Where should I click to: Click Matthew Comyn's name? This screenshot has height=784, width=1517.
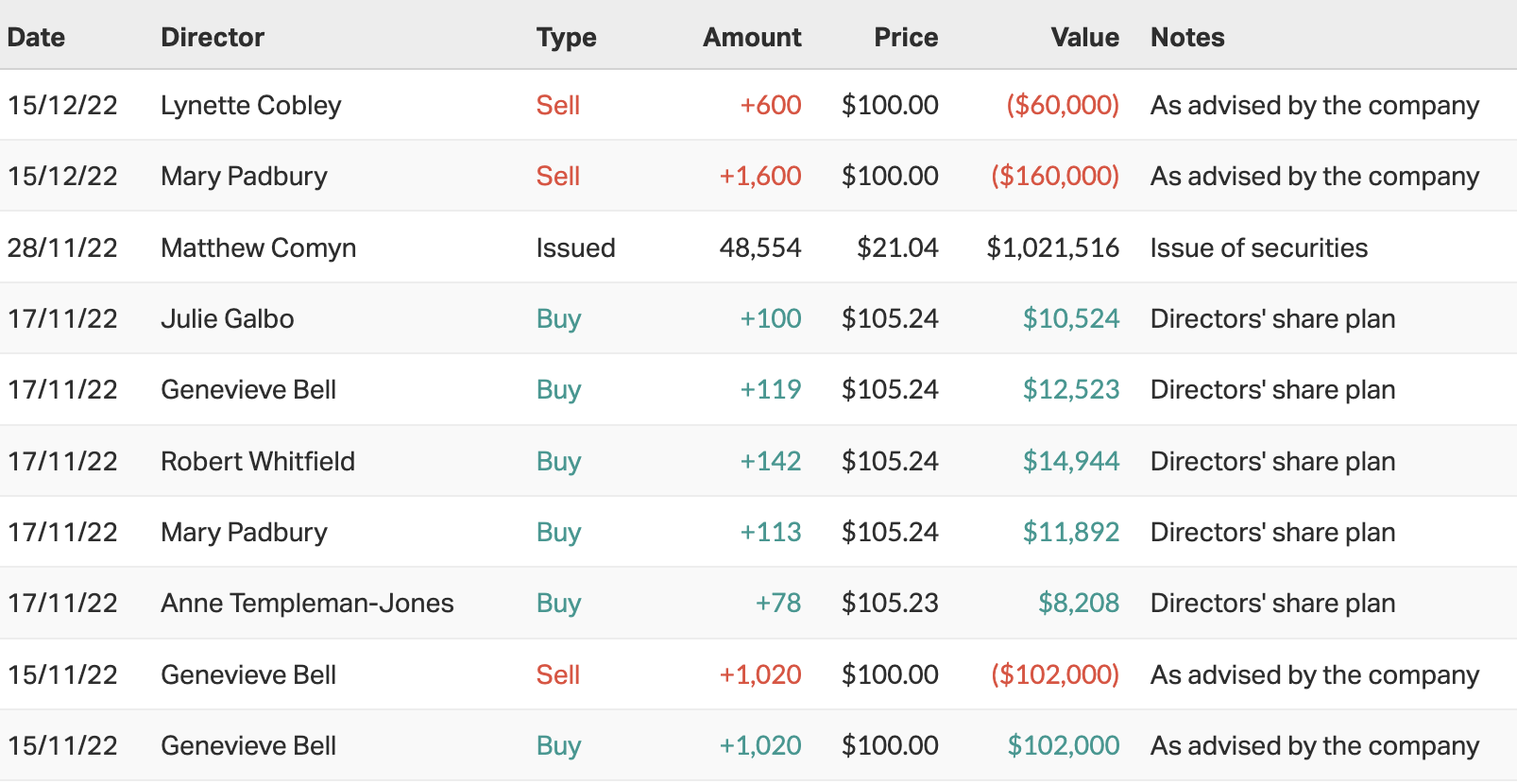(x=259, y=248)
